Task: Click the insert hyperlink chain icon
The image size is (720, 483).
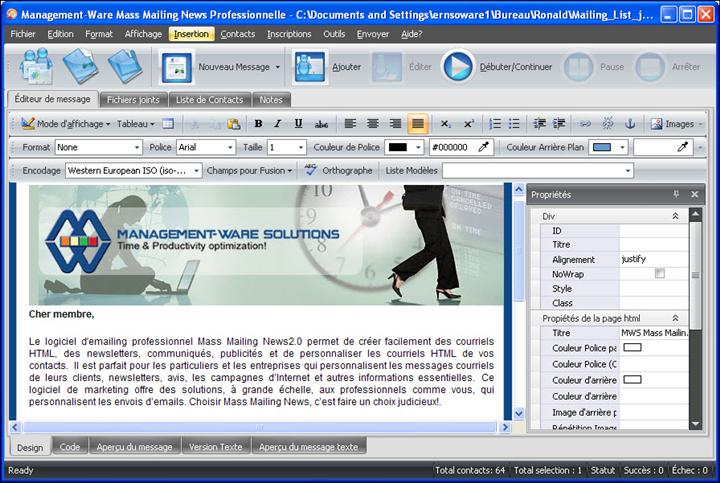Action: (585, 124)
